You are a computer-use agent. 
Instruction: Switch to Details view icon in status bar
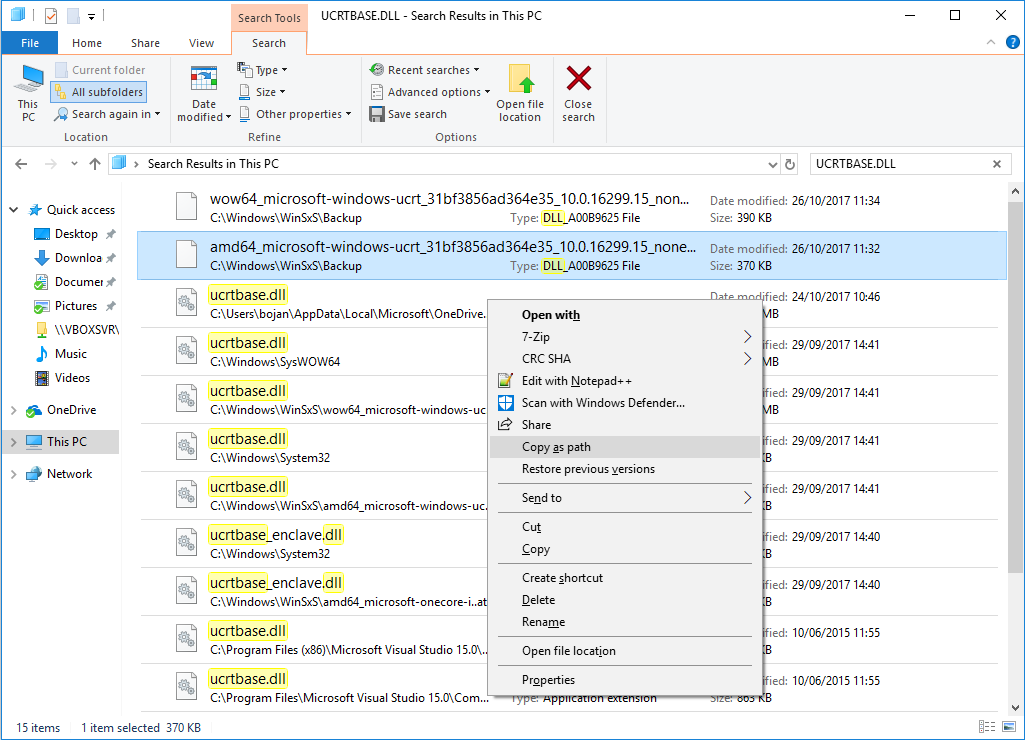[x=987, y=726]
